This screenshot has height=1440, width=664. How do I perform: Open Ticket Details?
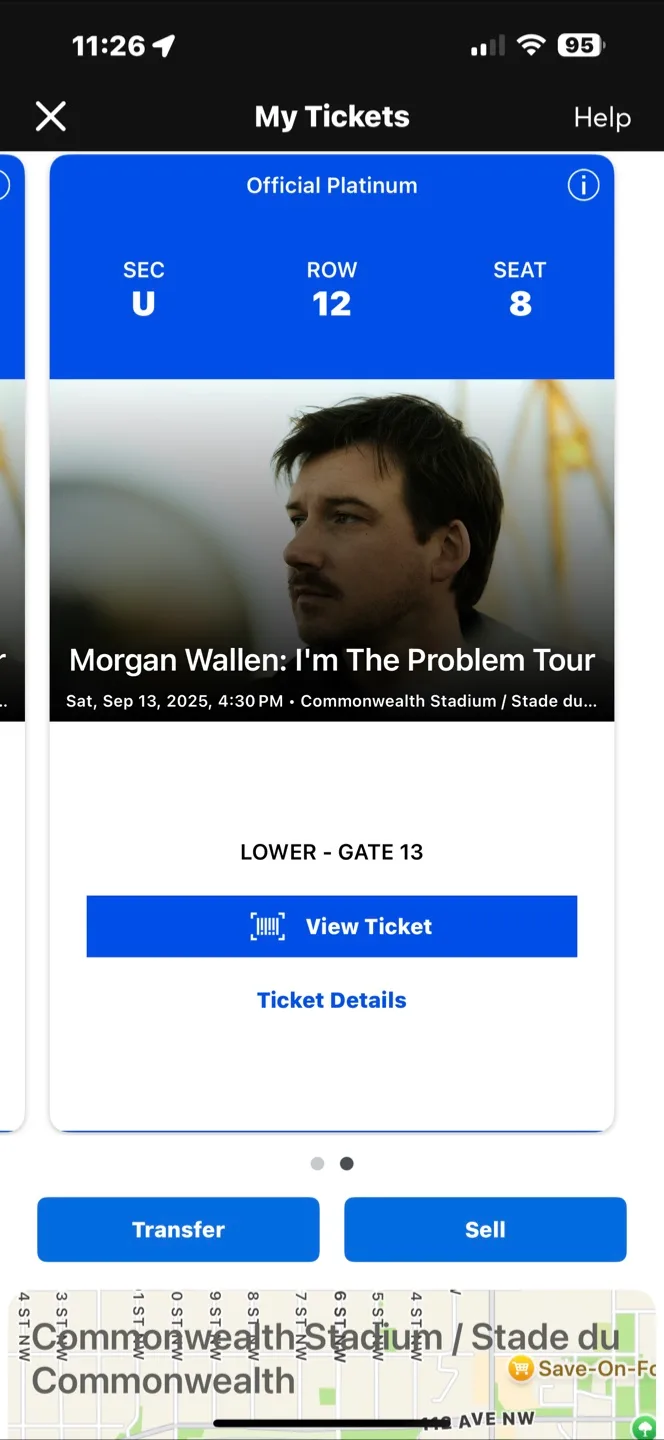[332, 1000]
